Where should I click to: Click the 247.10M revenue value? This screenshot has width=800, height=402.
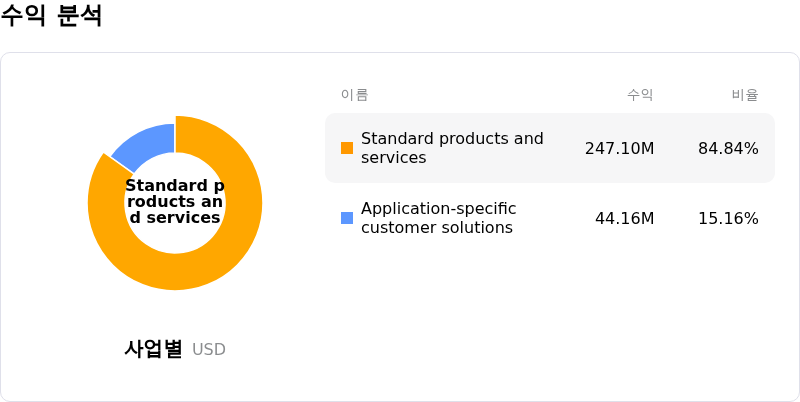pyautogui.click(x=619, y=148)
